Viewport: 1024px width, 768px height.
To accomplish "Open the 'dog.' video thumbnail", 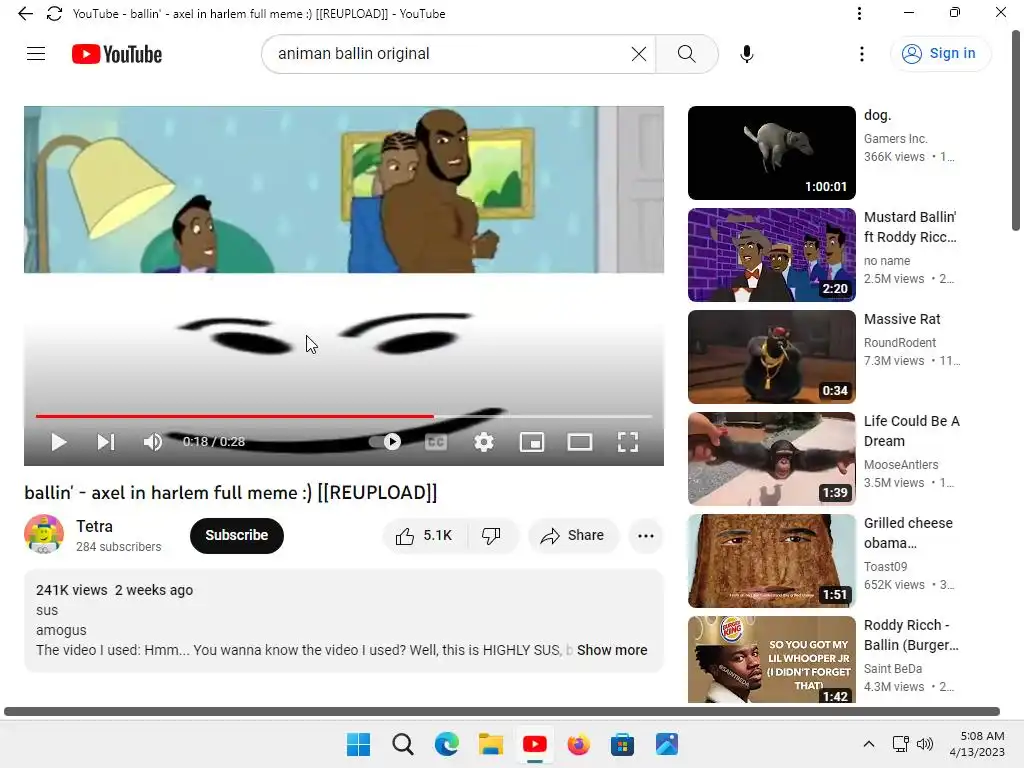I will [771, 153].
